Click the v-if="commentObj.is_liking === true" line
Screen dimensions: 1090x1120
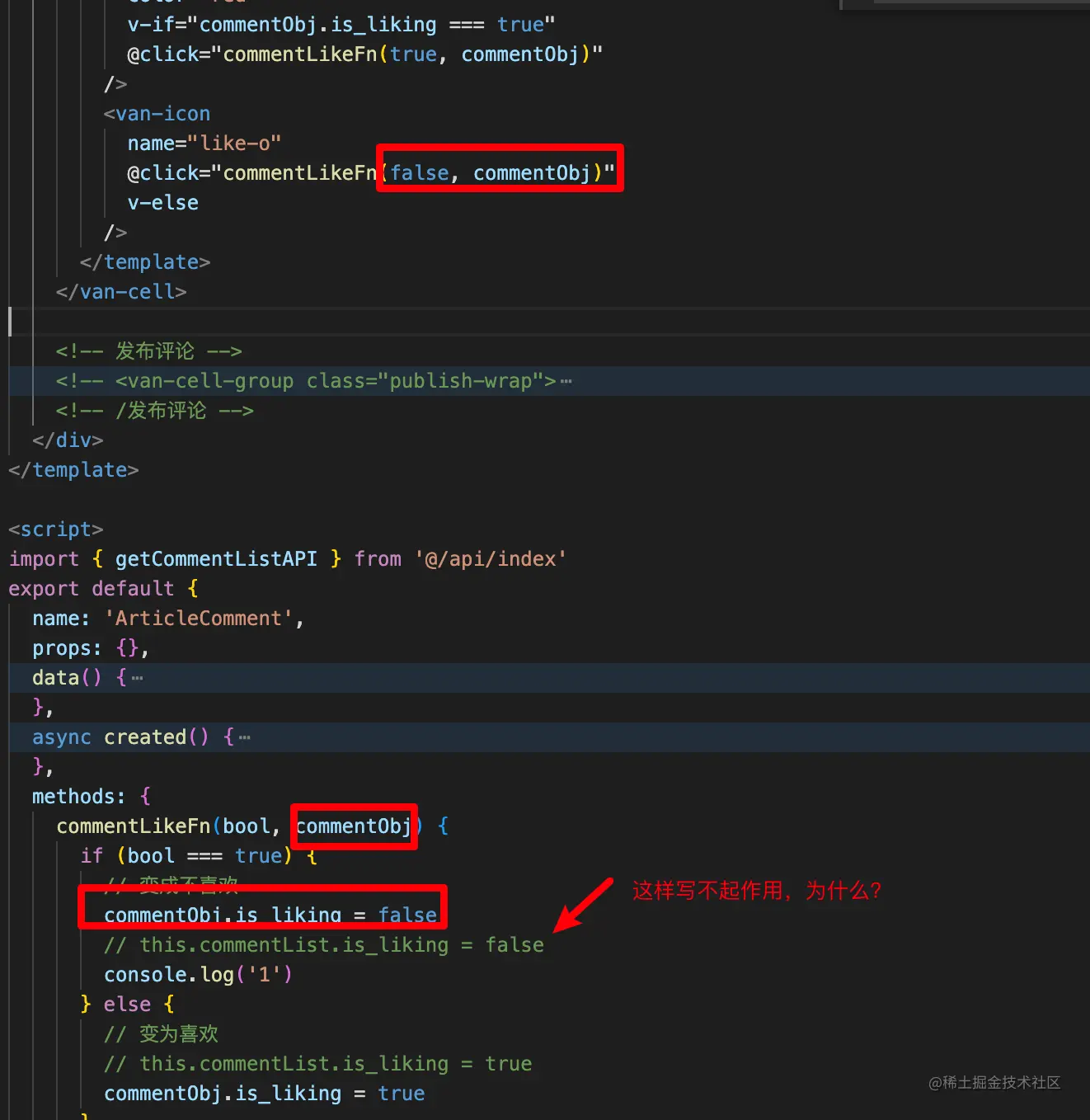(341, 25)
